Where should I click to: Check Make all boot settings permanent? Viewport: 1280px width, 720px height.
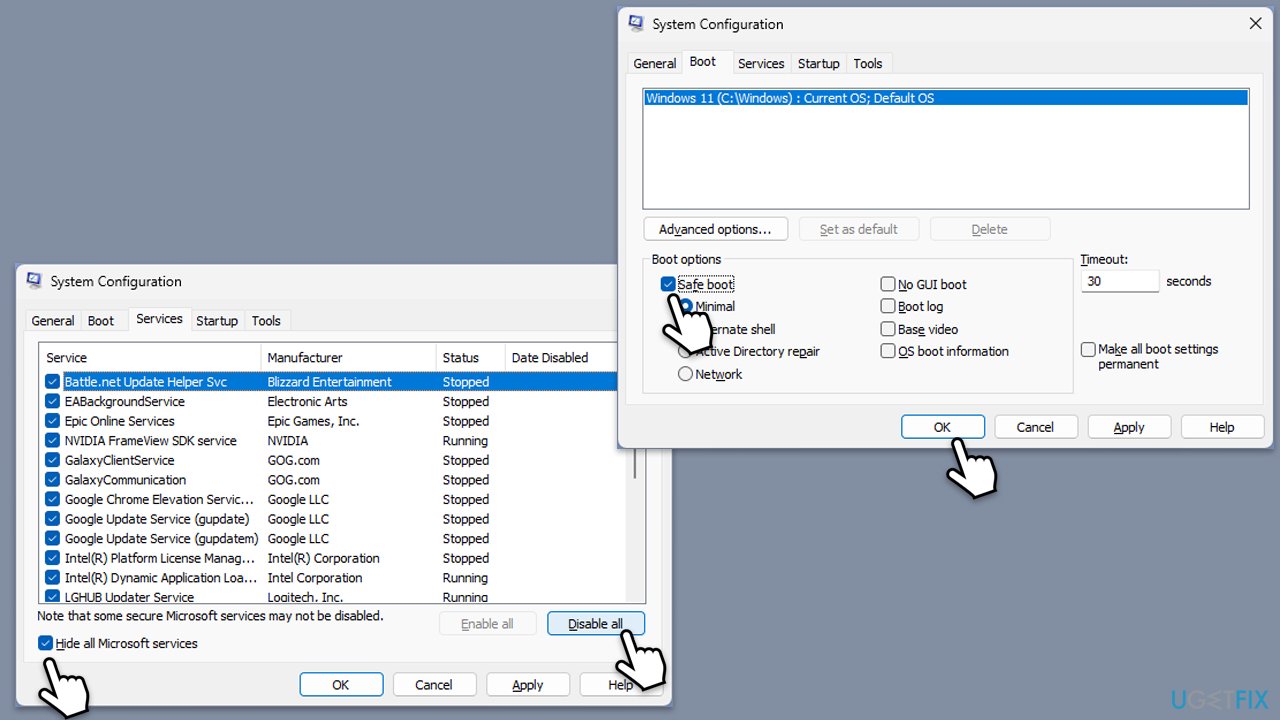click(x=1088, y=349)
